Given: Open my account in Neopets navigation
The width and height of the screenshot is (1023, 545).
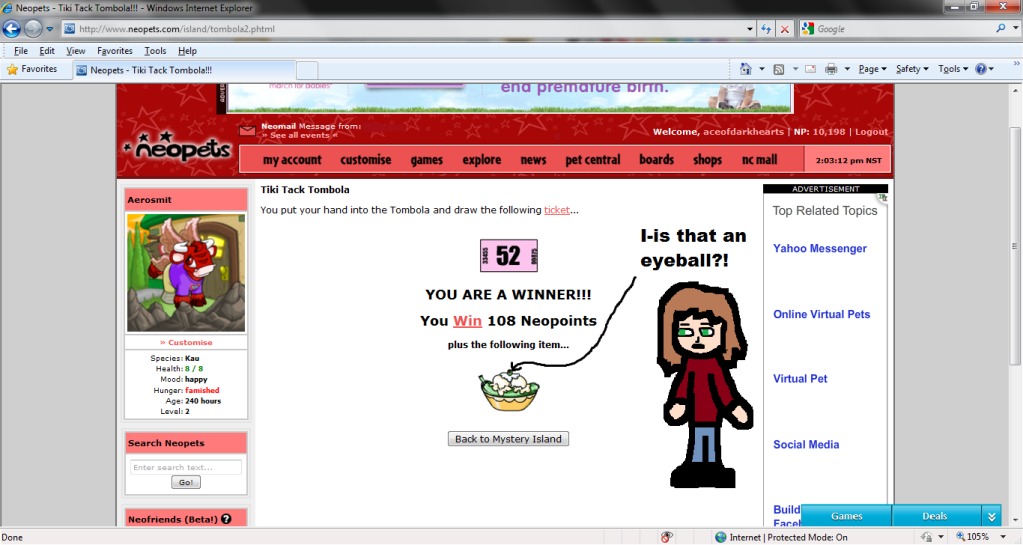Looking at the screenshot, I should (292, 160).
